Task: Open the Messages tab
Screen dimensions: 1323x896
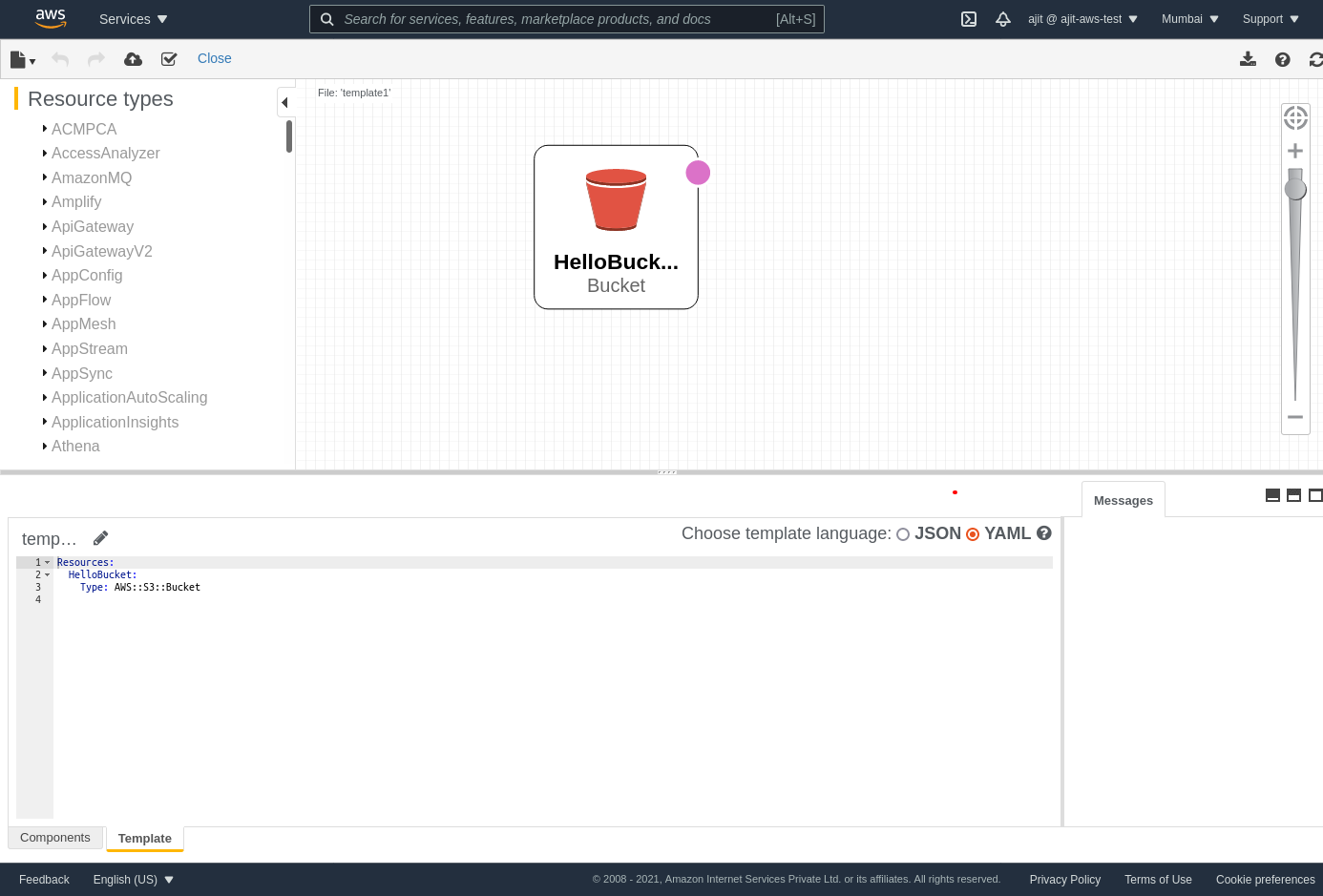Action: pos(1123,500)
